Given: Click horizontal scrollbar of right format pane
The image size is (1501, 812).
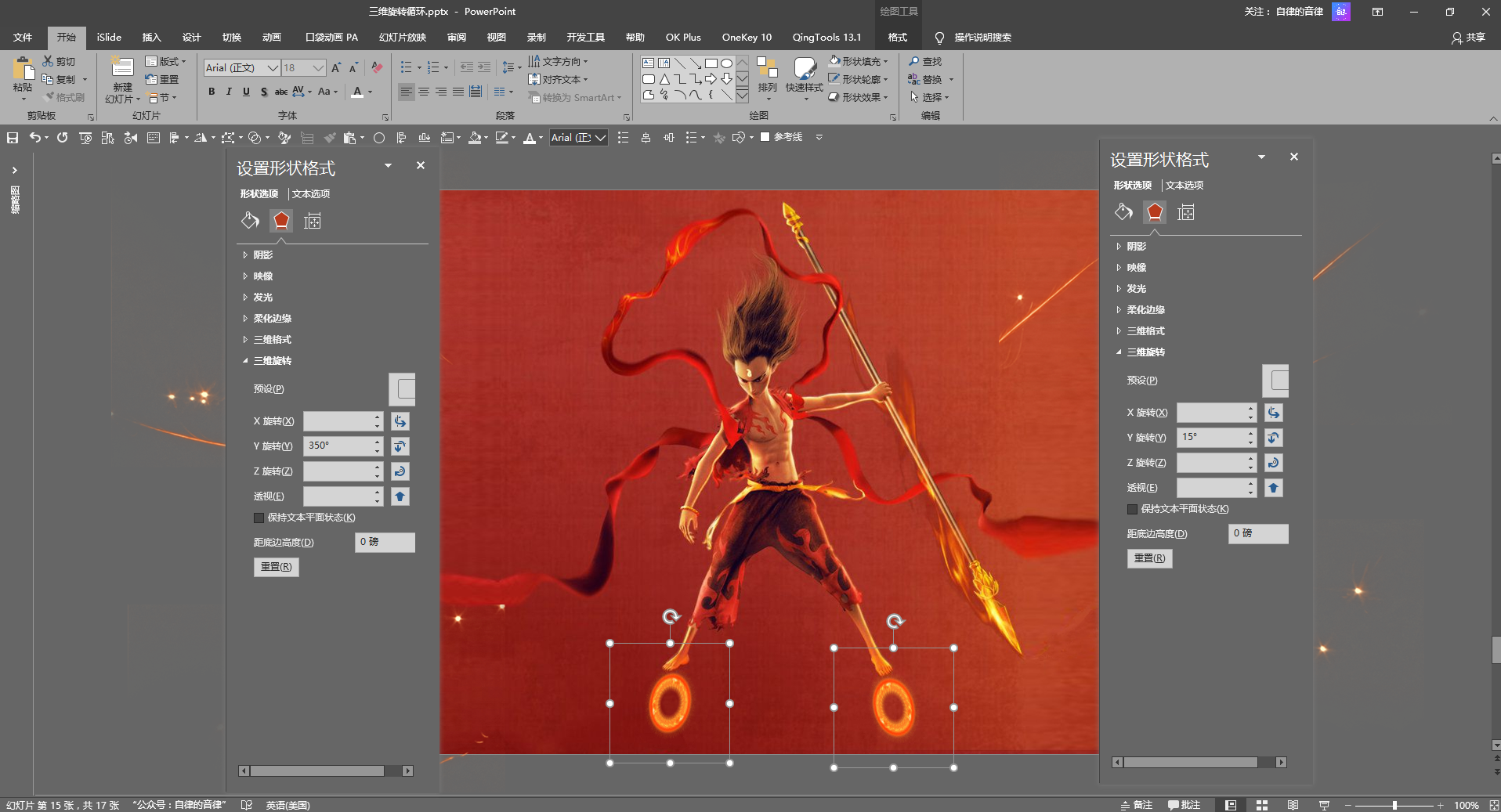Looking at the screenshot, I should click(1199, 763).
